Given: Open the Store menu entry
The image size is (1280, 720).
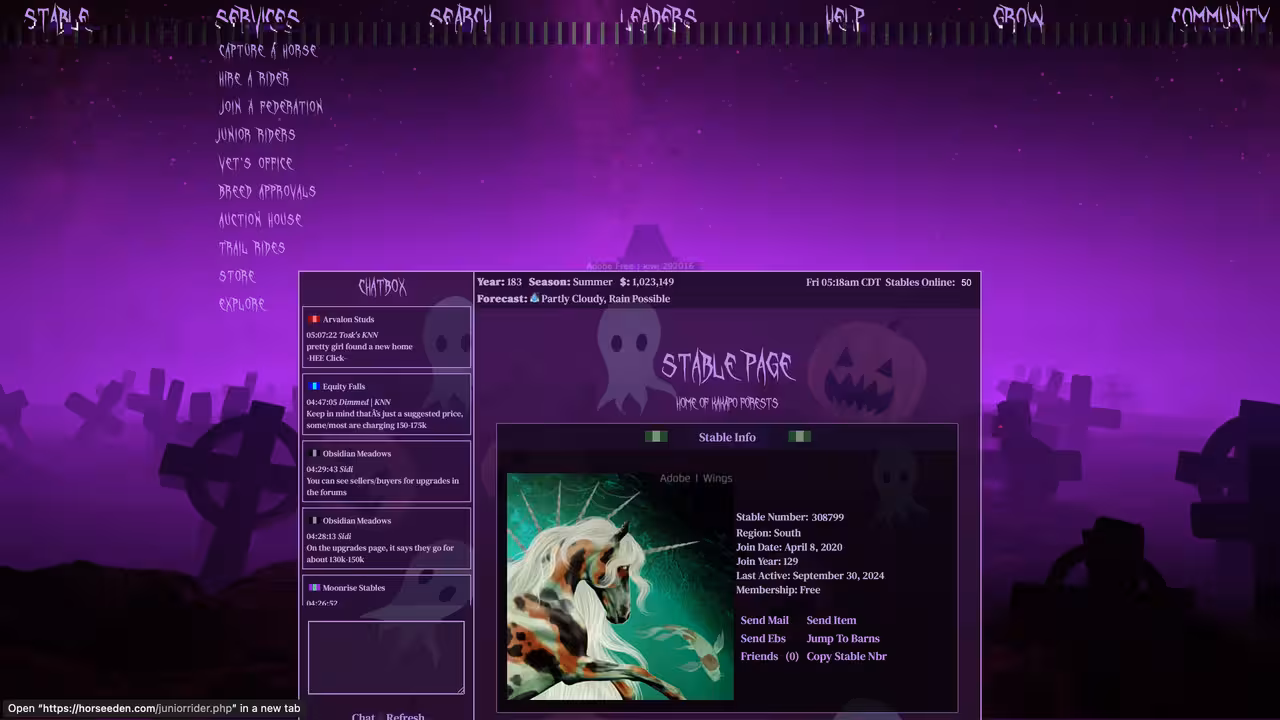Looking at the screenshot, I should point(237,276).
